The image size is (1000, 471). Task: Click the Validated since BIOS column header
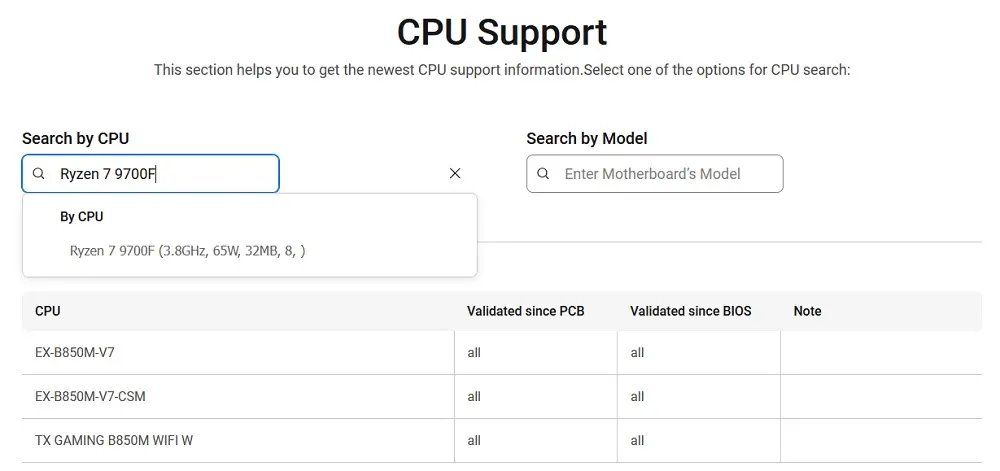[690, 311]
